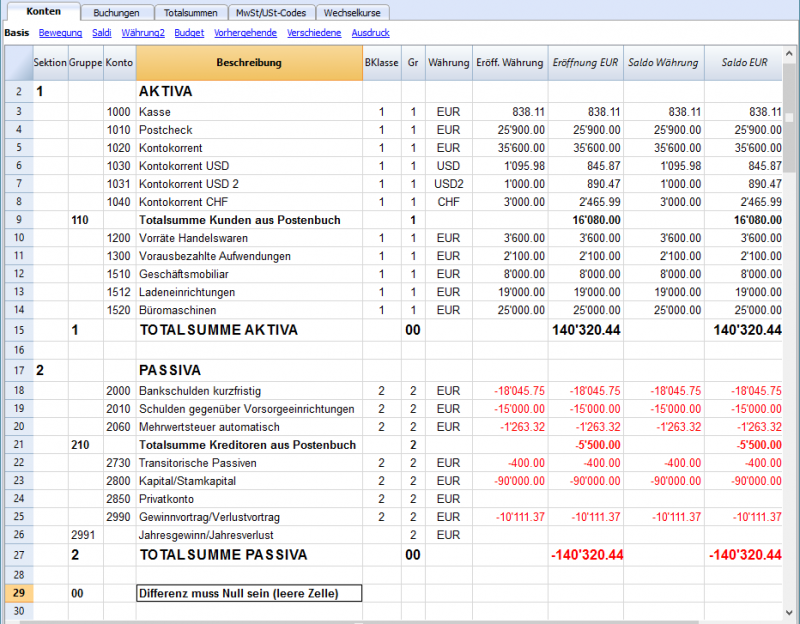Open the Budget view link

189,33
